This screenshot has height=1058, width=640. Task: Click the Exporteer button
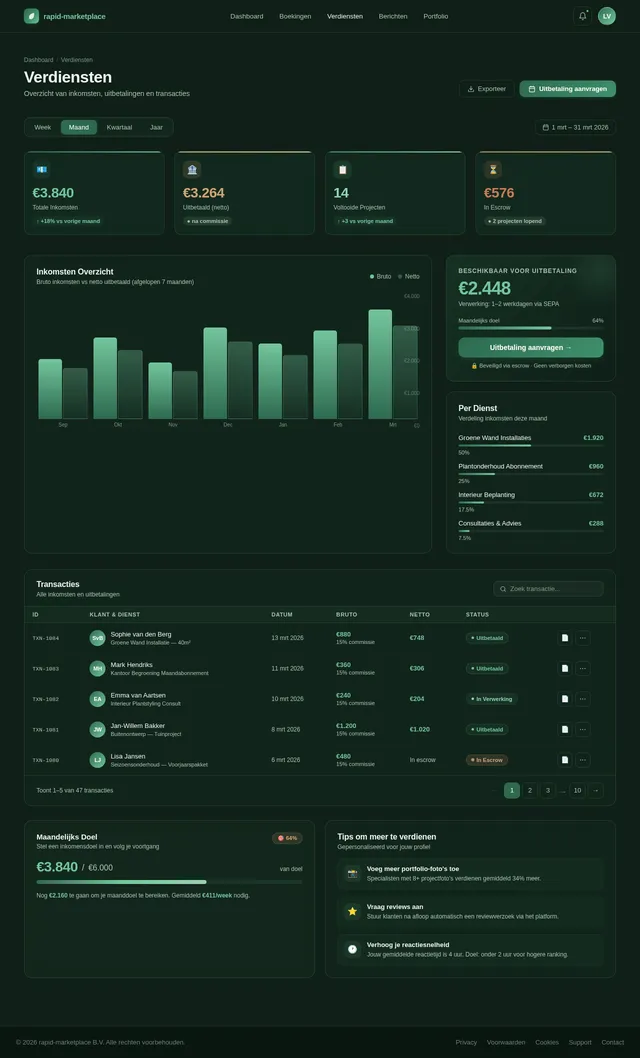point(486,89)
